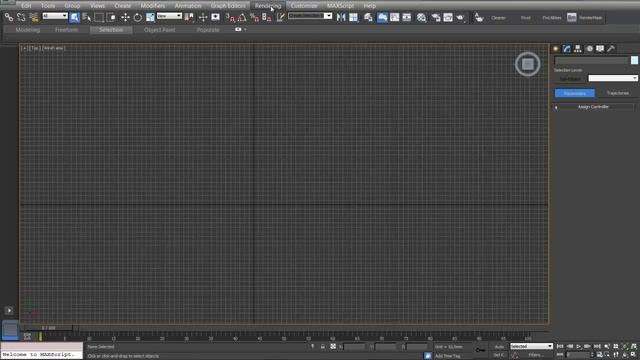This screenshot has width=640, height=360.
Task: Open Key Filters dialog
Action: [x=536, y=355]
